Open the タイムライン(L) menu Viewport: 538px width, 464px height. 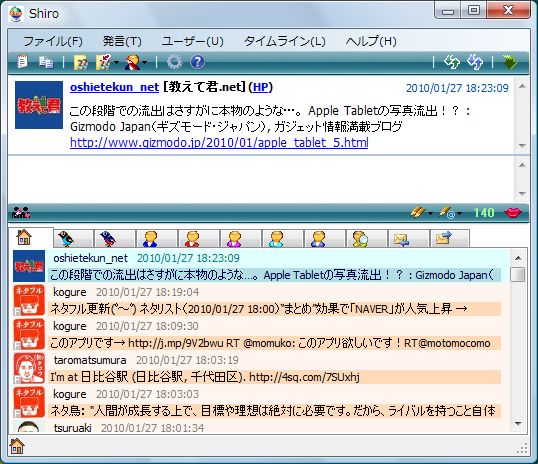(284, 41)
